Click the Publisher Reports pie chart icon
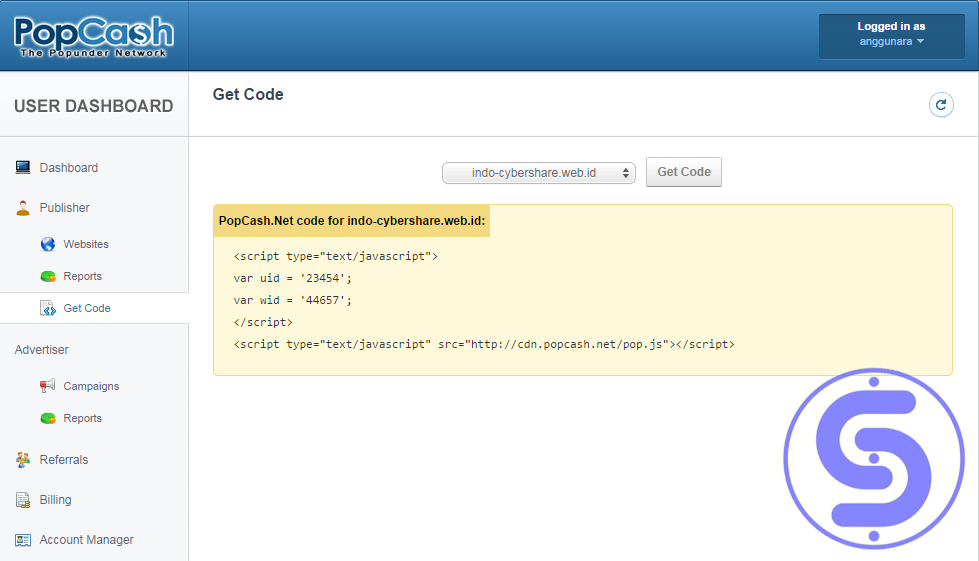The height and width of the screenshot is (561, 979). click(47, 276)
